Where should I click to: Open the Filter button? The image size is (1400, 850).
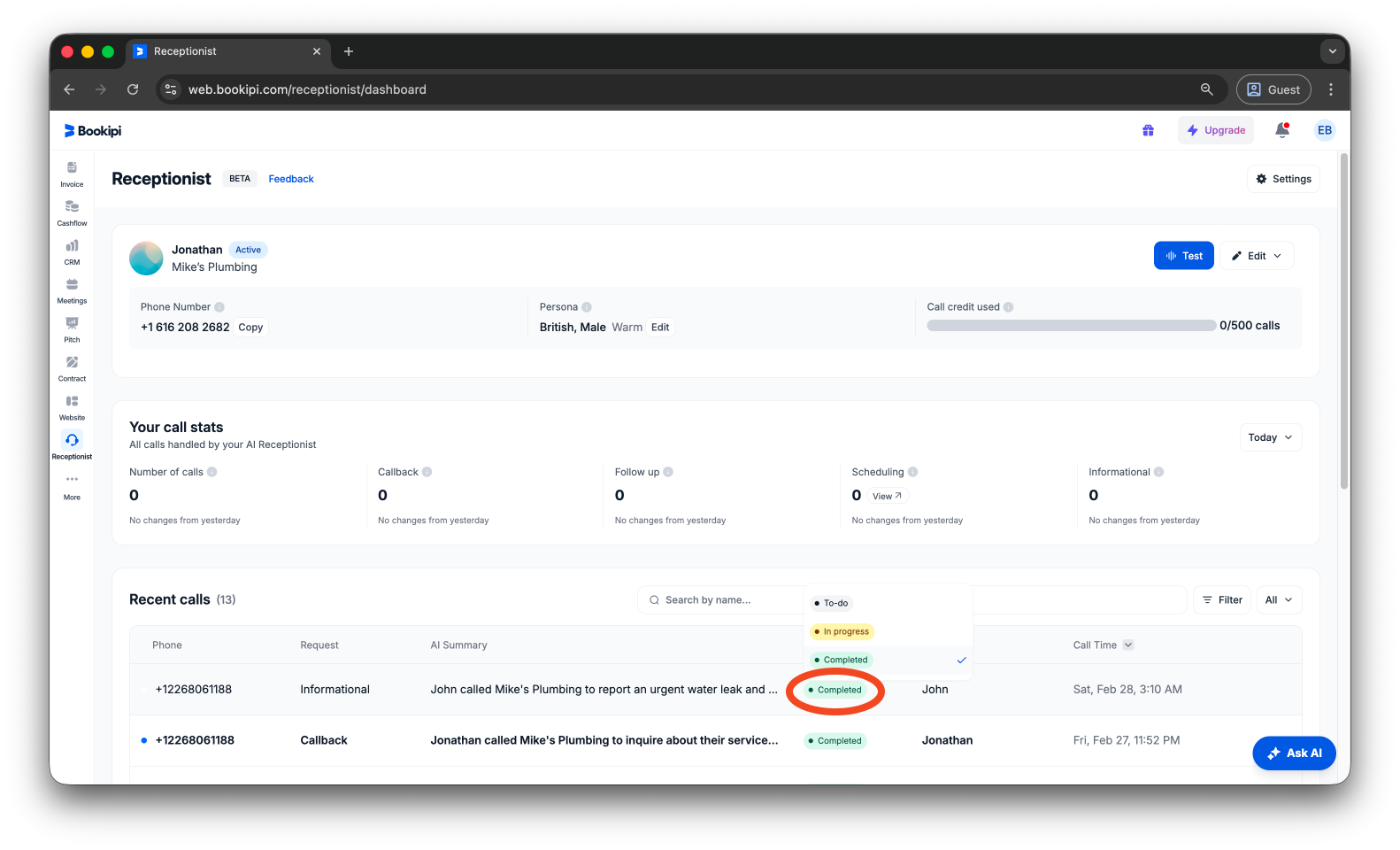(x=1221, y=600)
